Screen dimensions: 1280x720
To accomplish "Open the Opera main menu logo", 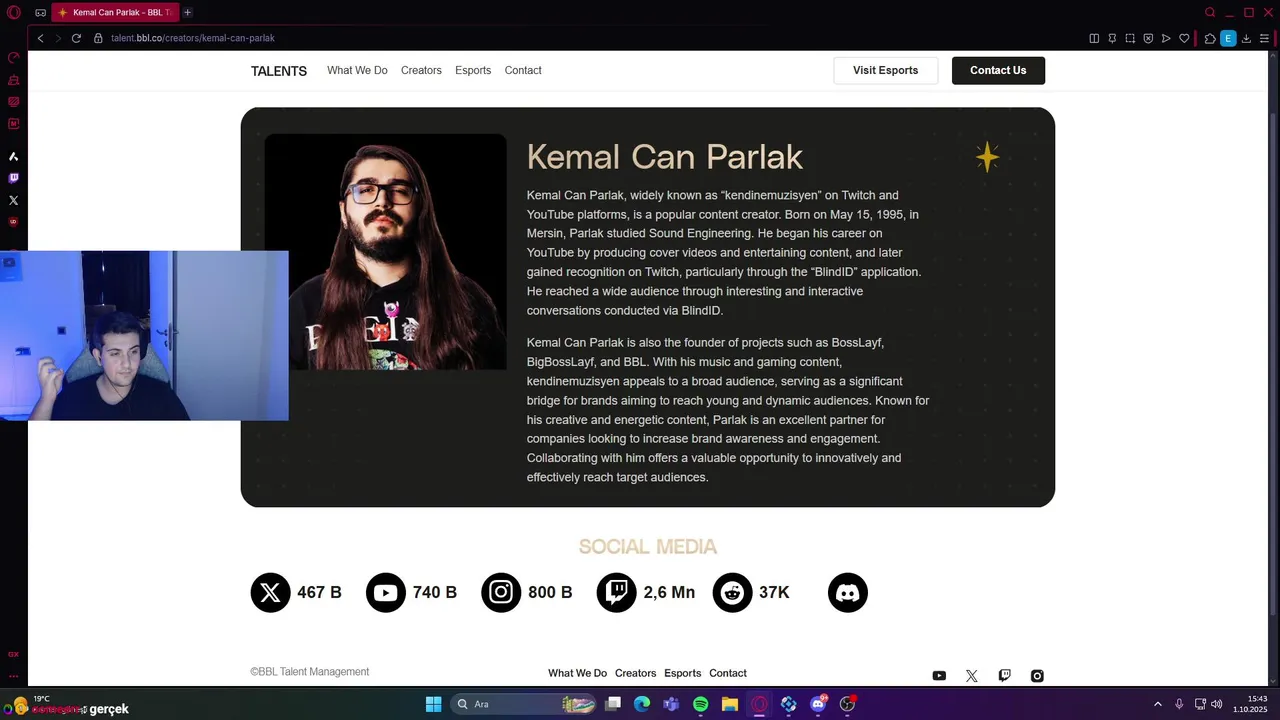I will pyautogui.click(x=13, y=12).
